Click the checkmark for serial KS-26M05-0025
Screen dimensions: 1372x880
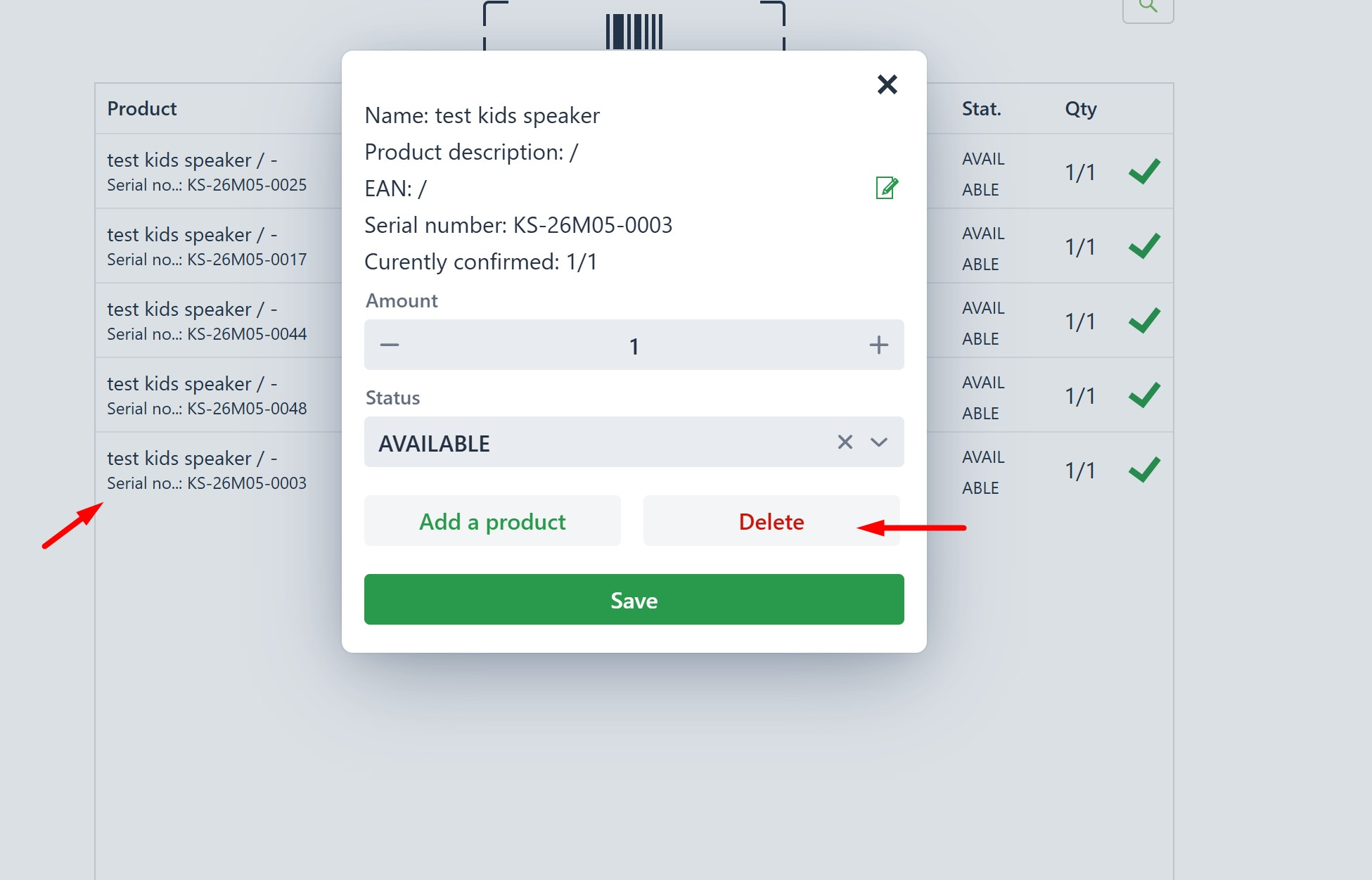1144,171
